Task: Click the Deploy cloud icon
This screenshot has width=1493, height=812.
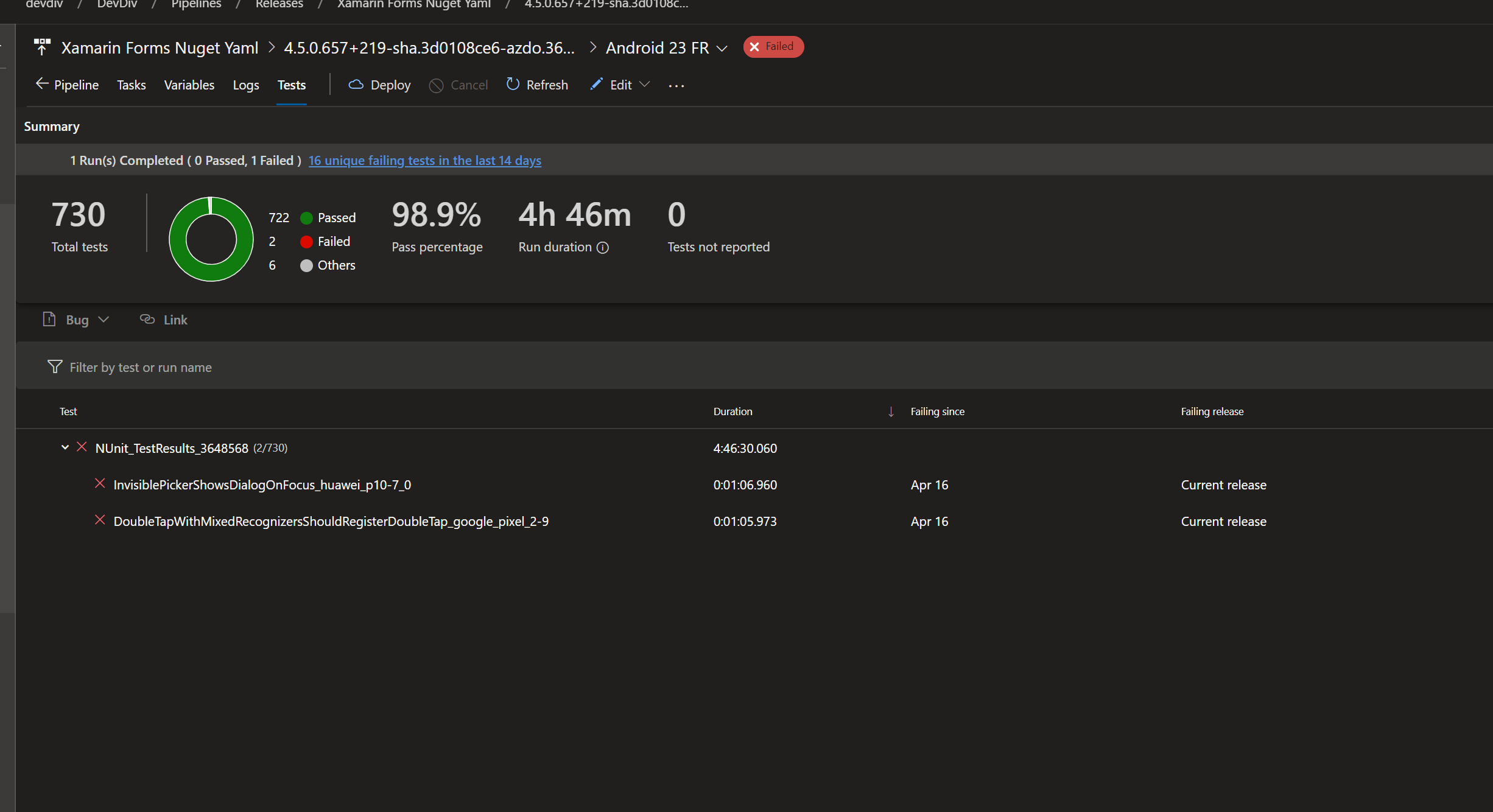Action: click(x=356, y=85)
